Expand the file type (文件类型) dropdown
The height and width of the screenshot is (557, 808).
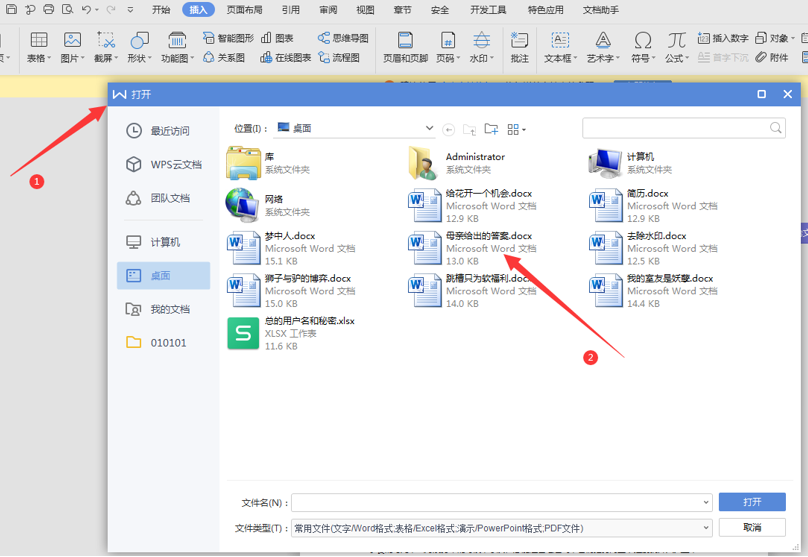705,528
